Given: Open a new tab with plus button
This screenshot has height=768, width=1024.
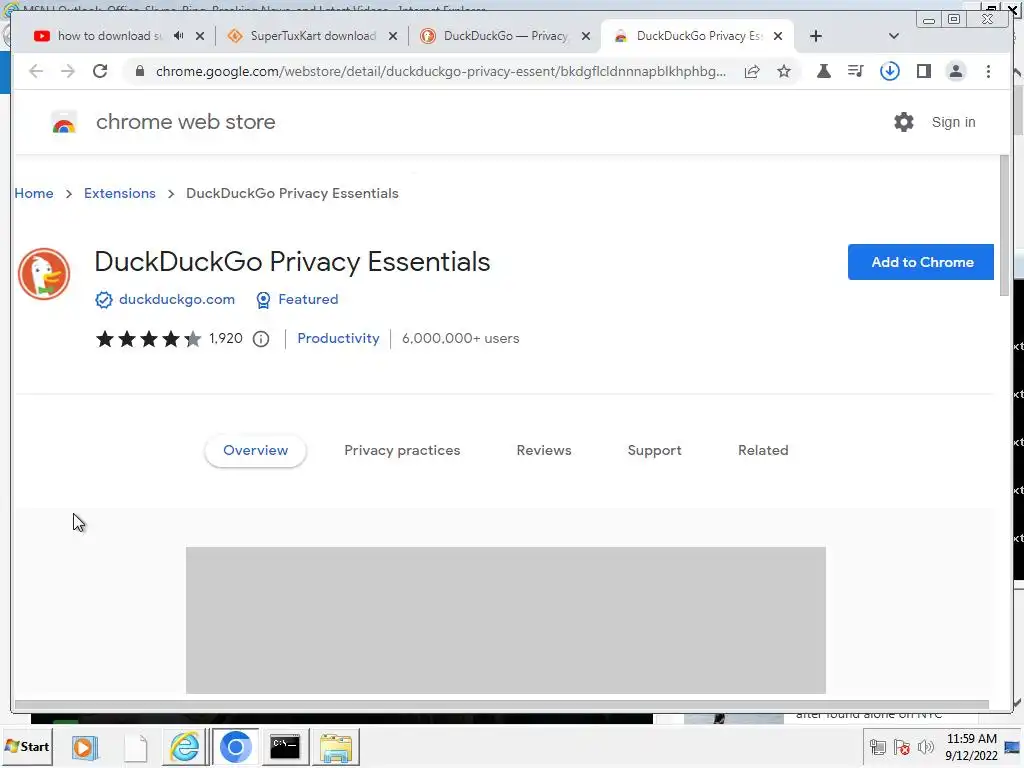Looking at the screenshot, I should coord(816,36).
